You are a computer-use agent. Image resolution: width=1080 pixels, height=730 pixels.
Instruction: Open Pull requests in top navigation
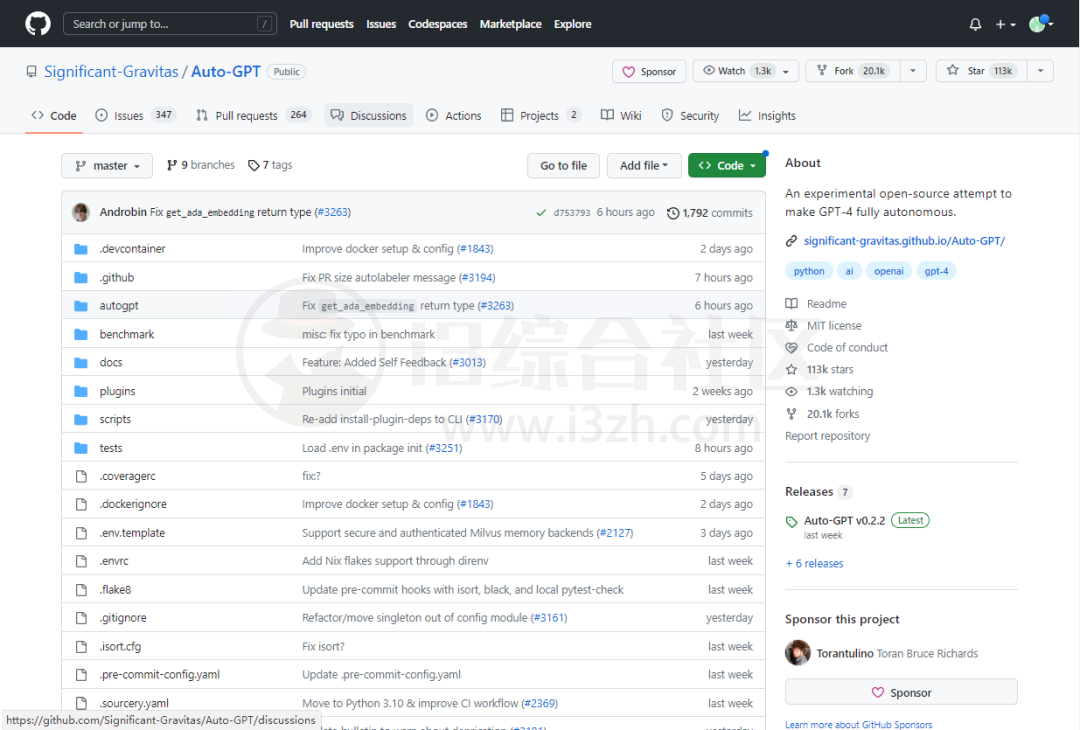[322, 24]
